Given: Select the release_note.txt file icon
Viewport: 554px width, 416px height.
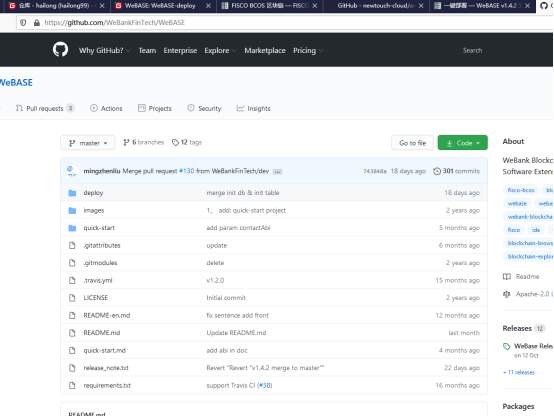Looking at the screenshot, I should [72, 368].
